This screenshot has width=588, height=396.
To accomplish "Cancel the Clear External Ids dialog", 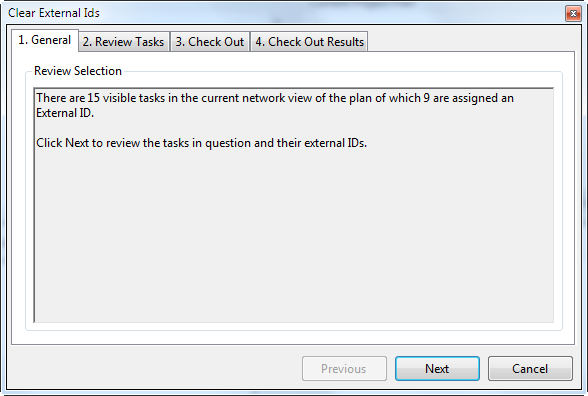I will [x=530, y=369].
